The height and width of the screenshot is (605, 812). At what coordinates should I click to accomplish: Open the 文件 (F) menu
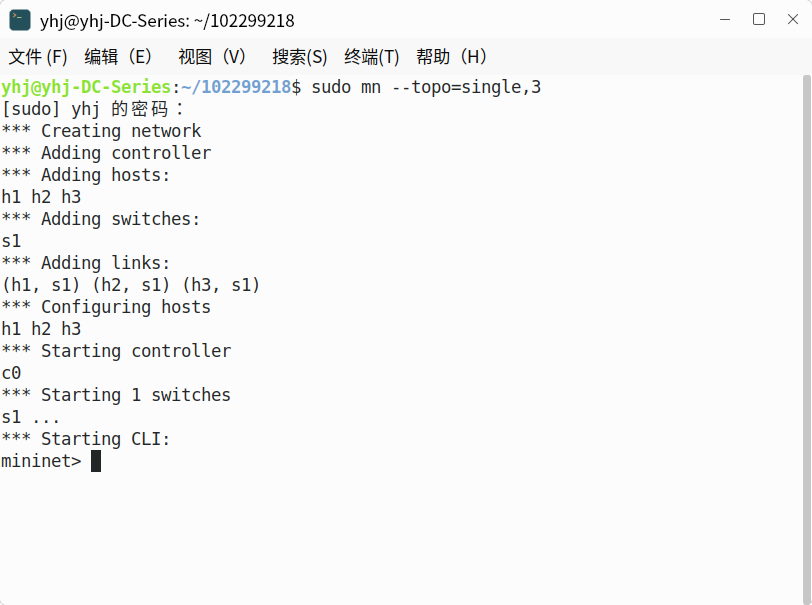tap(38, 56)
